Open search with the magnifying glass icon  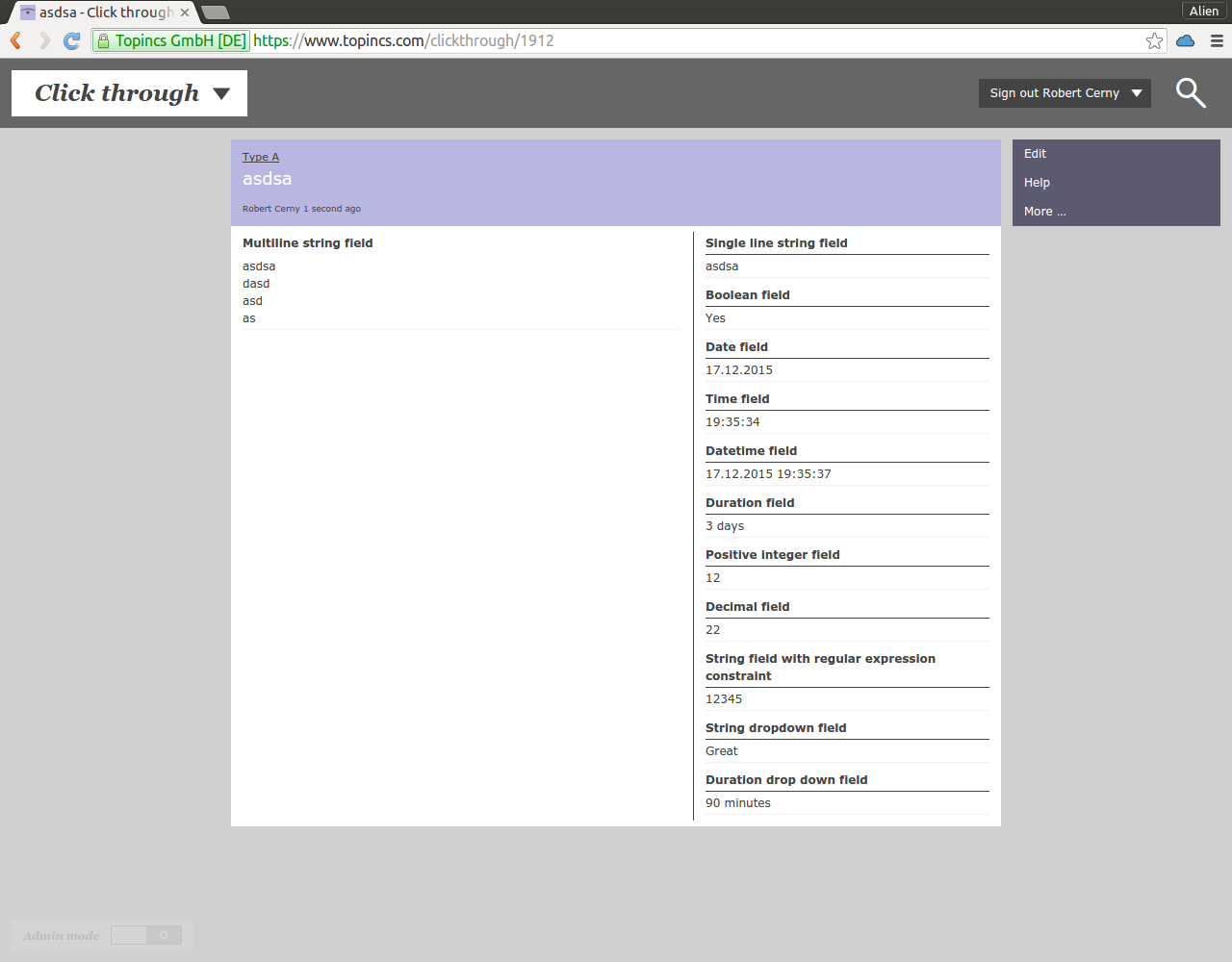[1191, 93]
